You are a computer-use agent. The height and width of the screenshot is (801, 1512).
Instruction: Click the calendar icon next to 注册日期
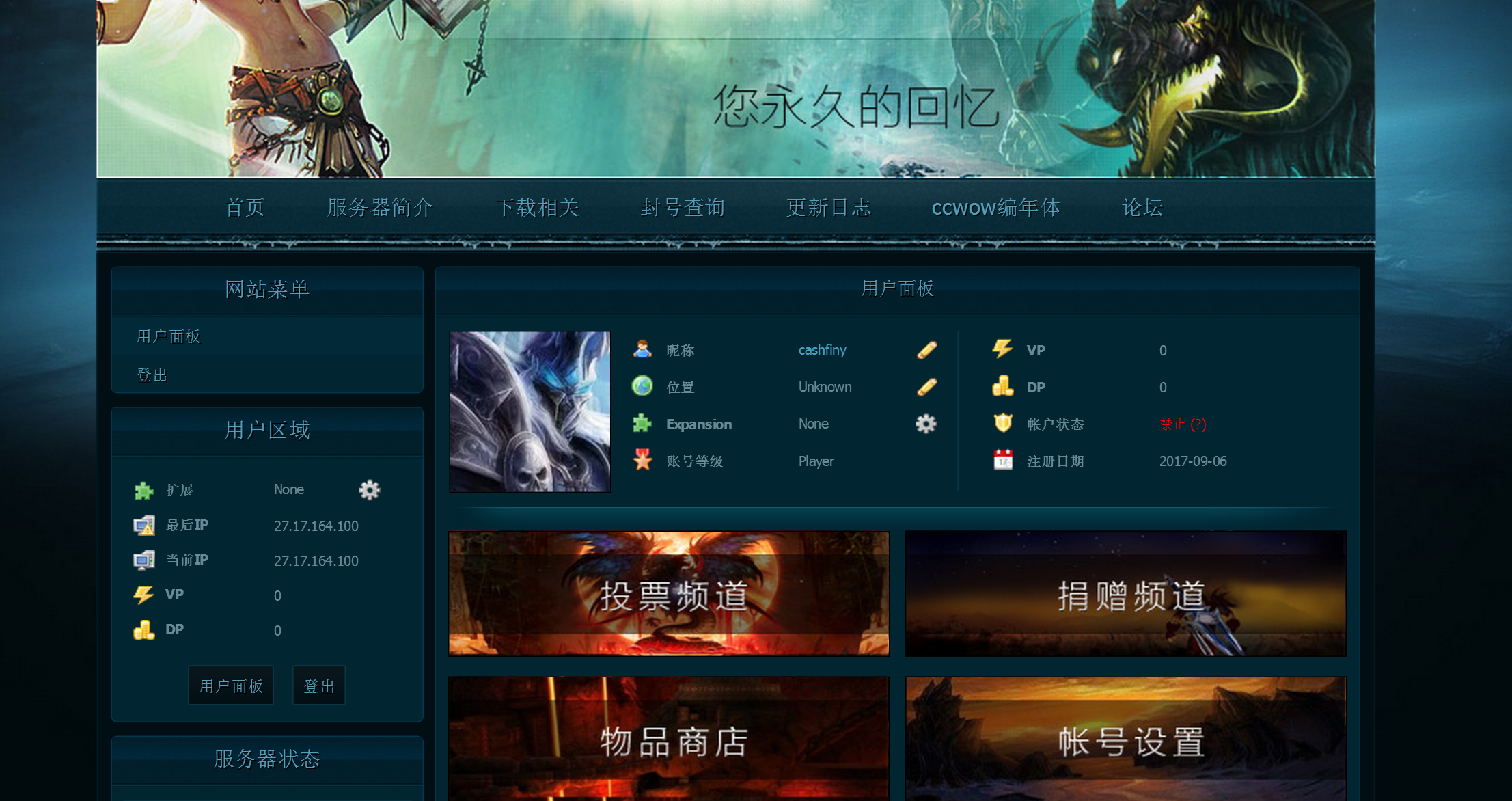pos(1002,461)
